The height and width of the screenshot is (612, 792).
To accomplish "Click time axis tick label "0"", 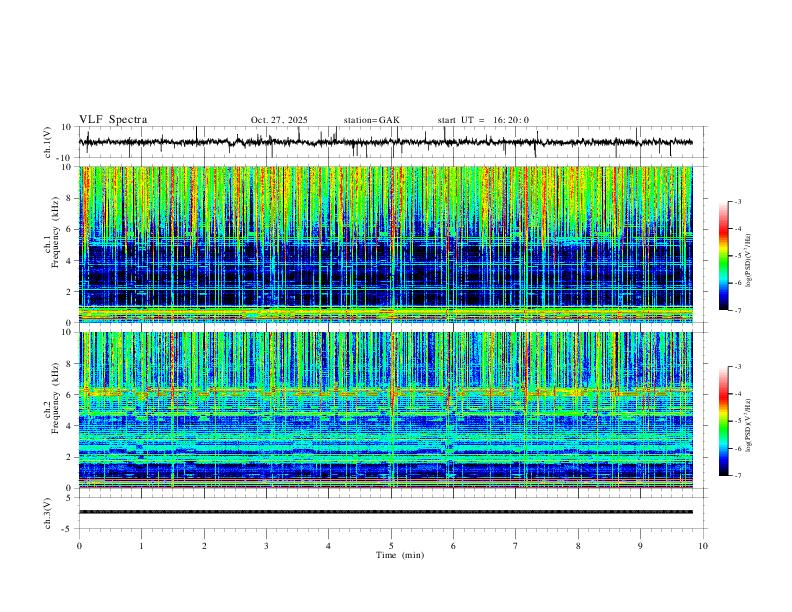I will [79, 546].
